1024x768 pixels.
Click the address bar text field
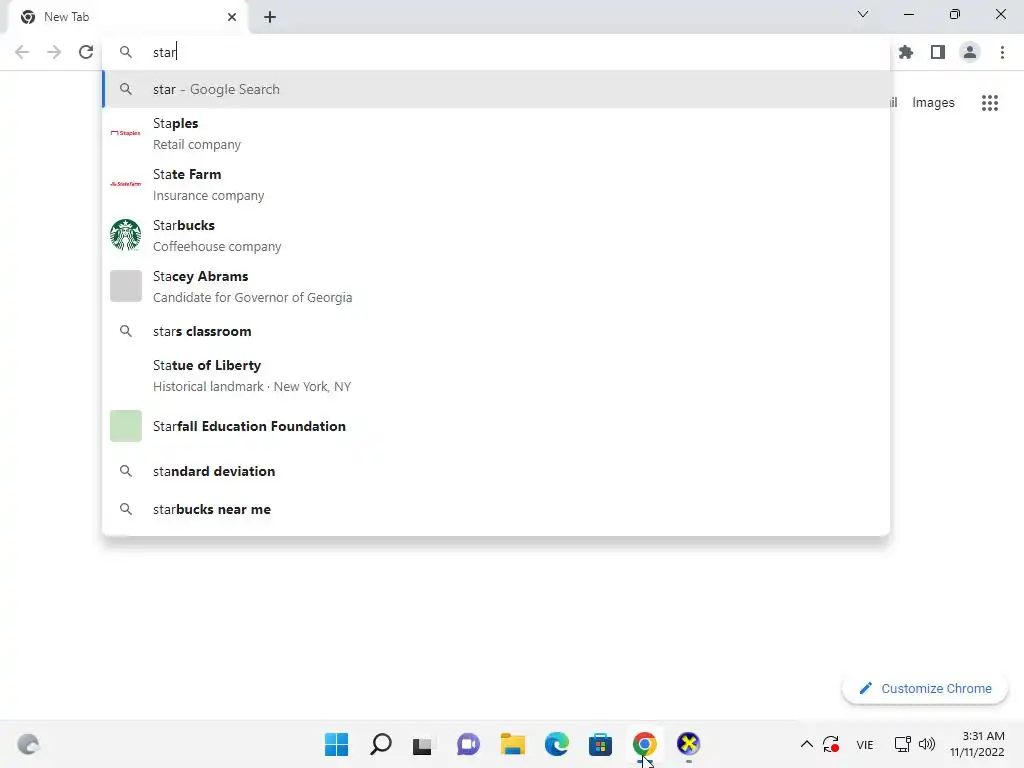pos(496,52)
